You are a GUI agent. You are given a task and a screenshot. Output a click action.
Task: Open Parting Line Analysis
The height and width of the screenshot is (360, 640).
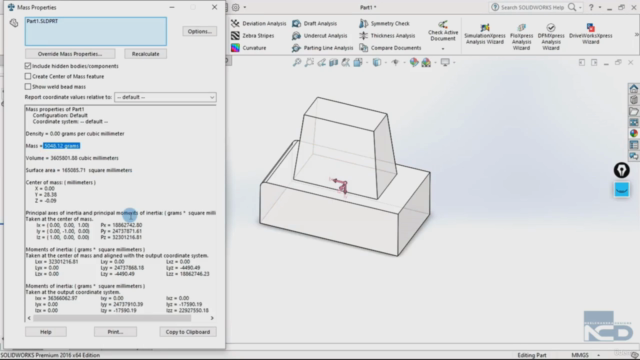322,48
